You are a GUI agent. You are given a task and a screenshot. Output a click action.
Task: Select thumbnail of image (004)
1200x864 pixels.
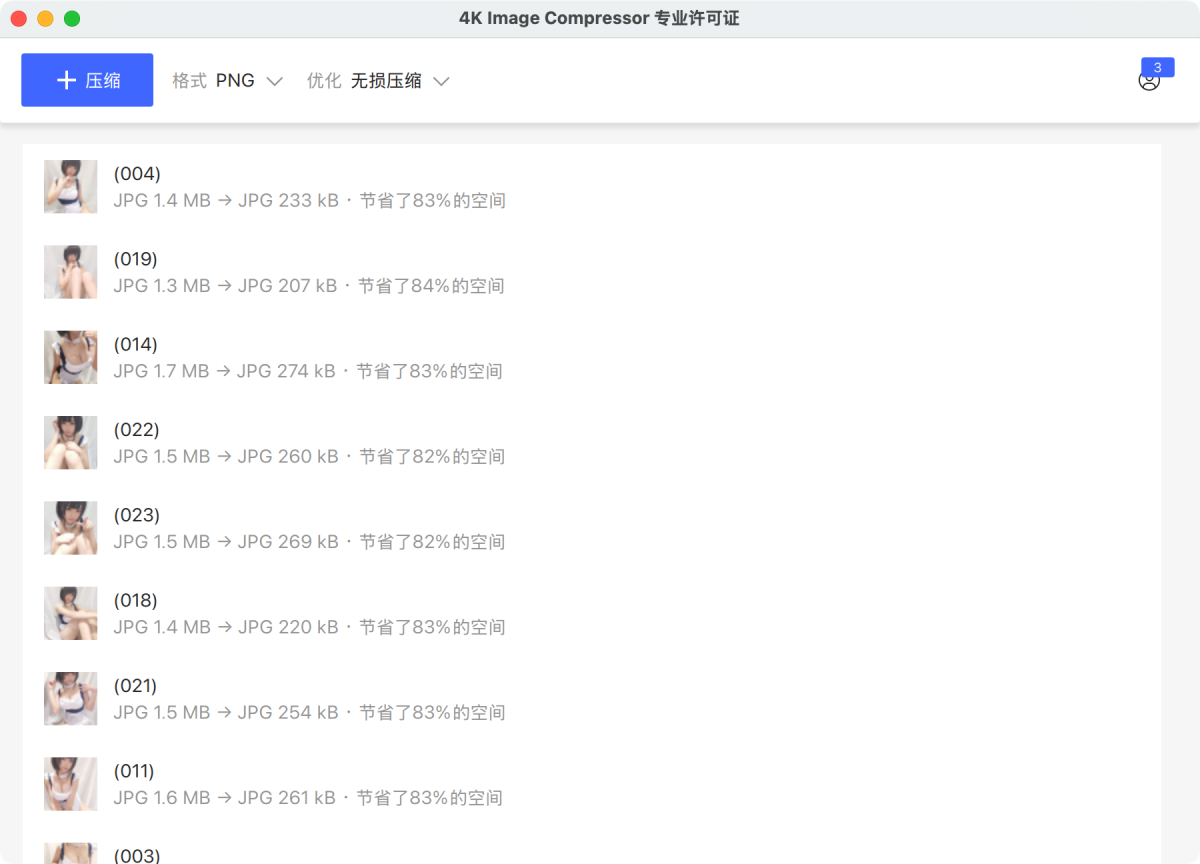click(x=70, y=187)
